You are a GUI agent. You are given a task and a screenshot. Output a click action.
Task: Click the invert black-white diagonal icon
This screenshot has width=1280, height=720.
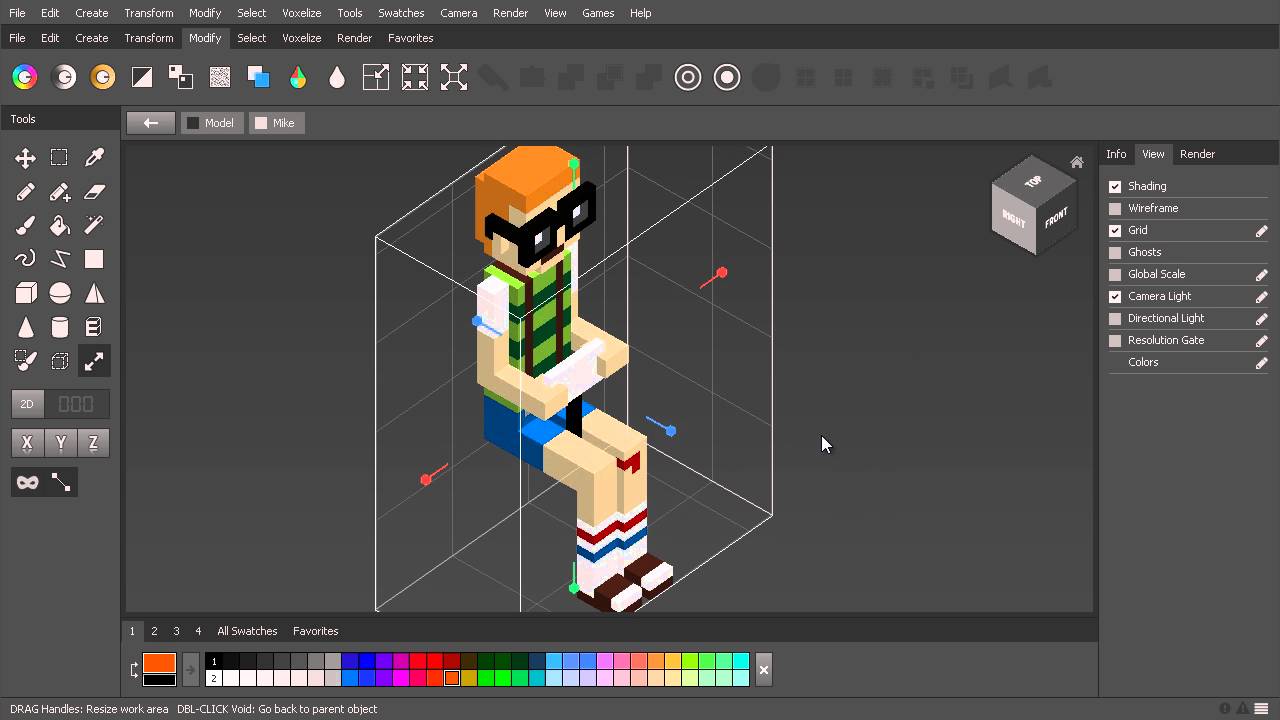(x=142, y=77)
